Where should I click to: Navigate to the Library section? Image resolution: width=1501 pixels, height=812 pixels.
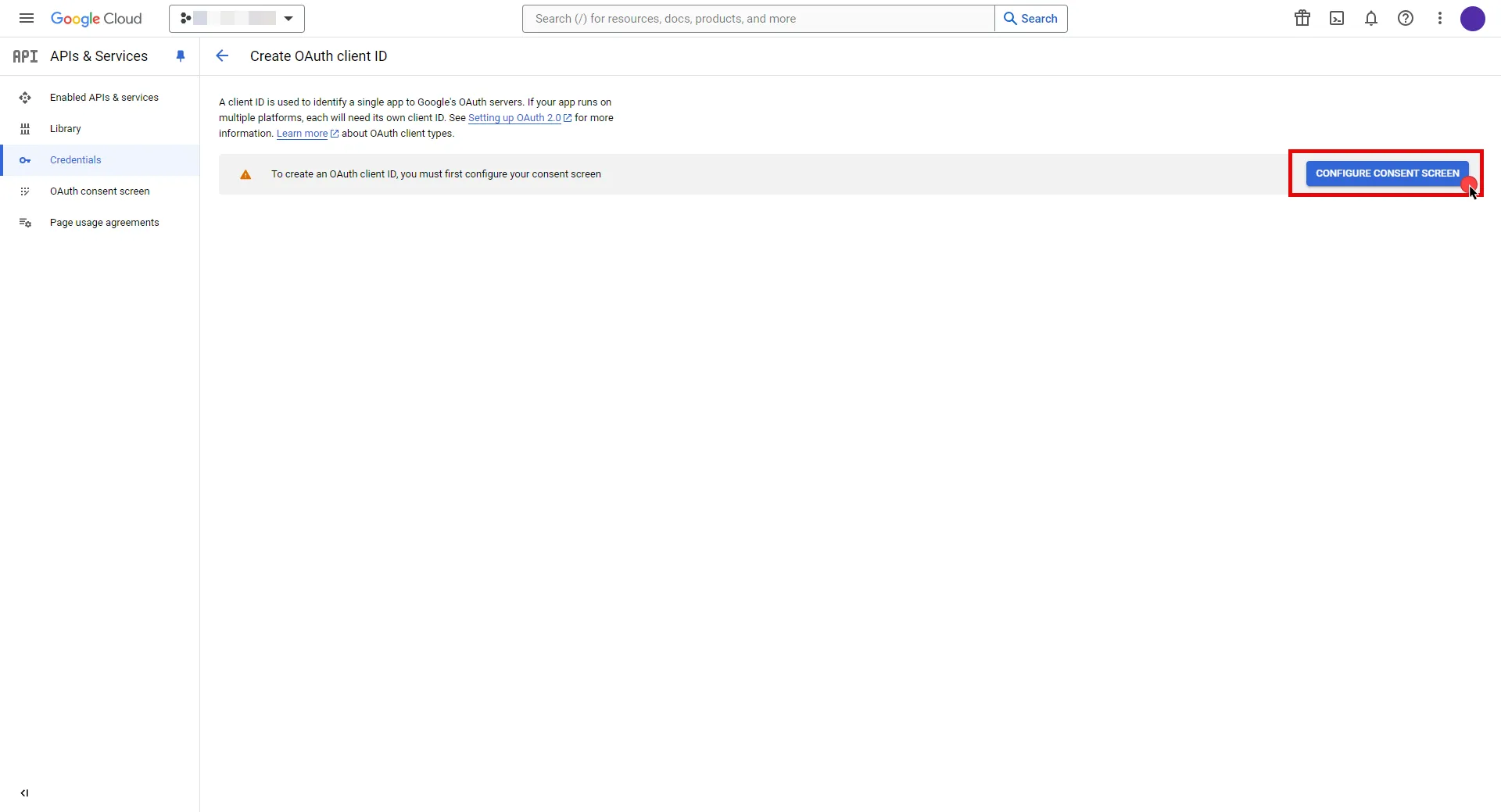[65, 128]
